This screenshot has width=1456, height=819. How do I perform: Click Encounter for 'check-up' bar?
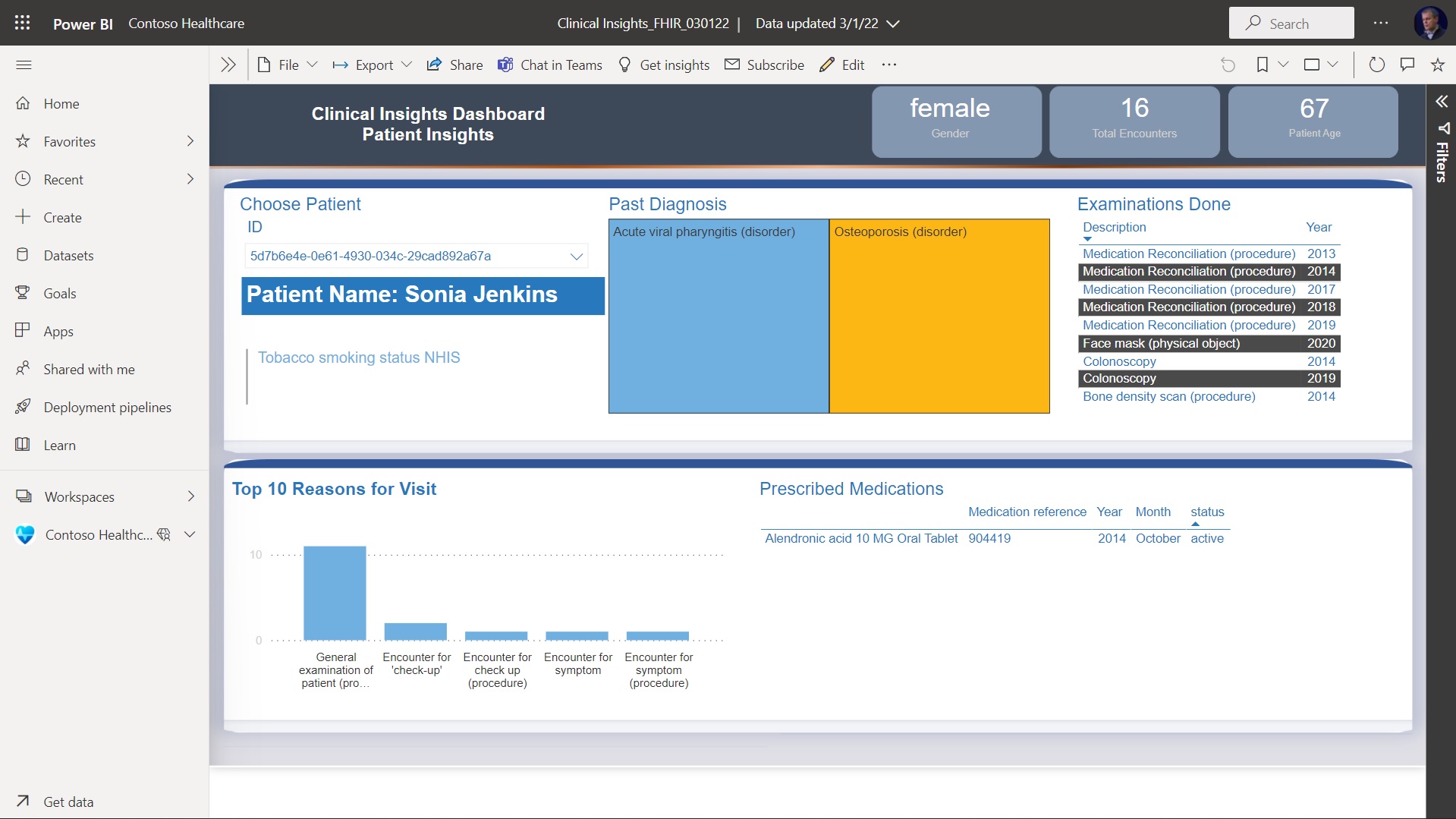pos(416,632)
